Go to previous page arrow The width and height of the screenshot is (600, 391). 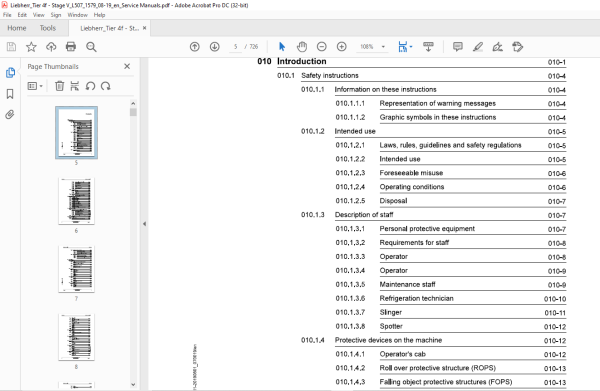click(x=195, y=47)
